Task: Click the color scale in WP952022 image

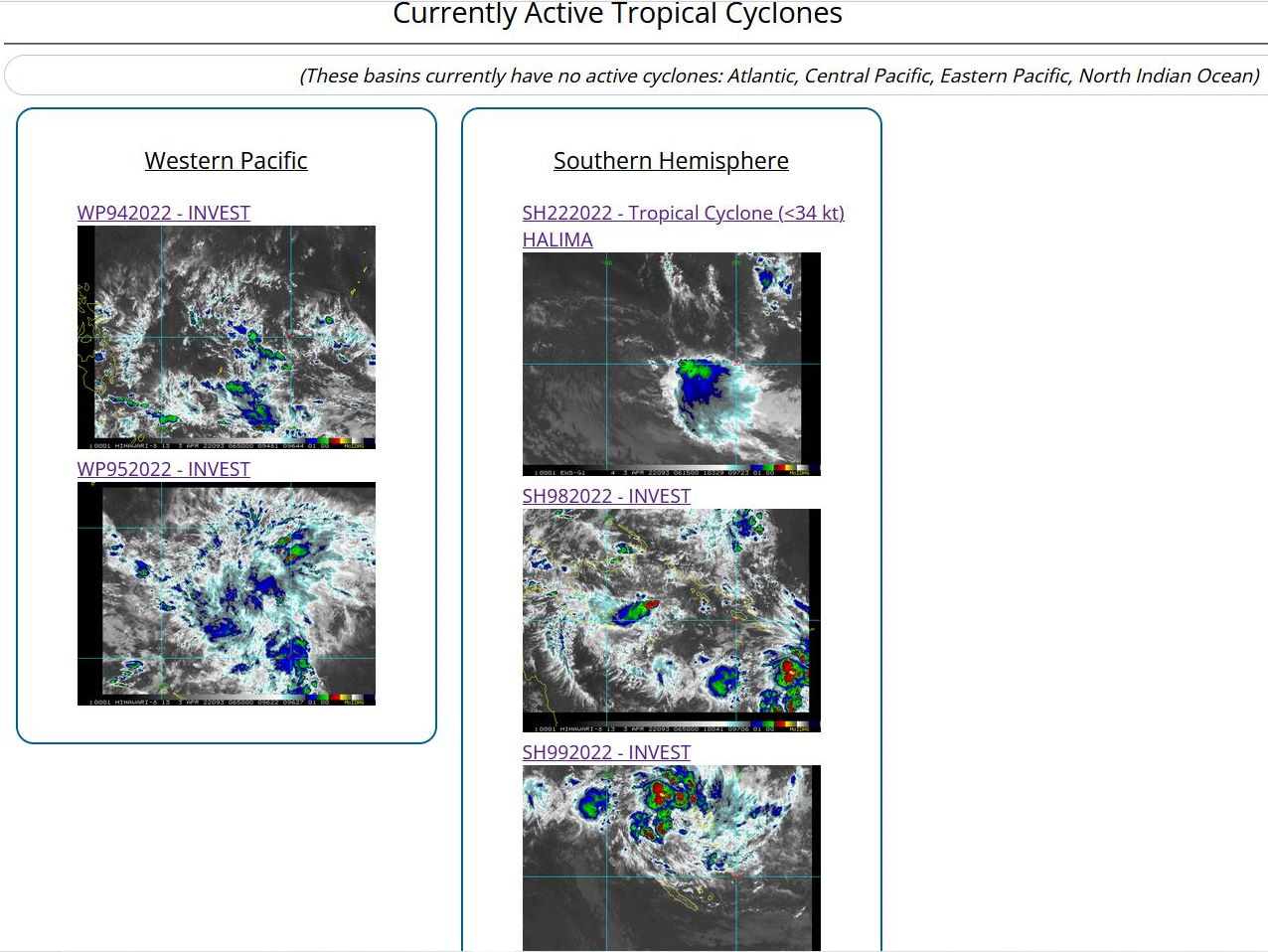Action: [x=339, y=698]
